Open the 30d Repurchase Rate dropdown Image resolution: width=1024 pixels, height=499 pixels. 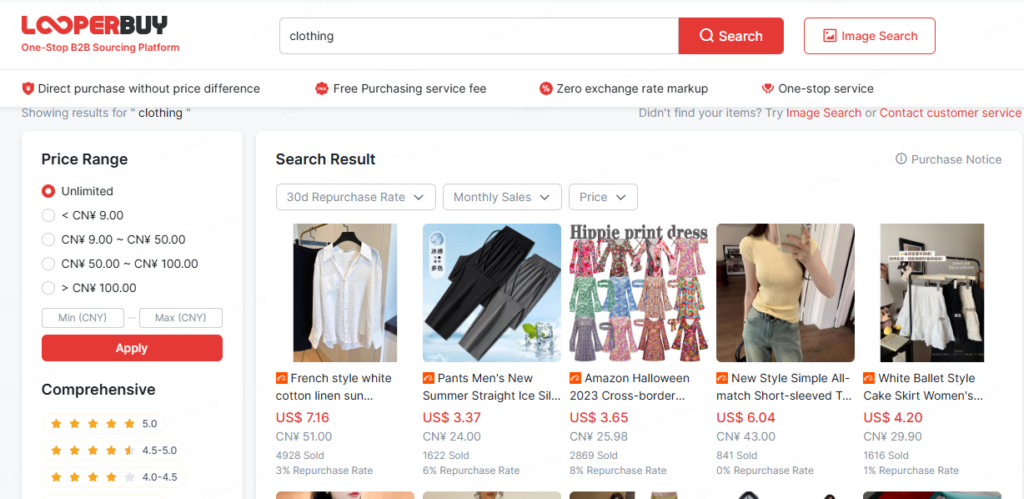click(356, 197)
